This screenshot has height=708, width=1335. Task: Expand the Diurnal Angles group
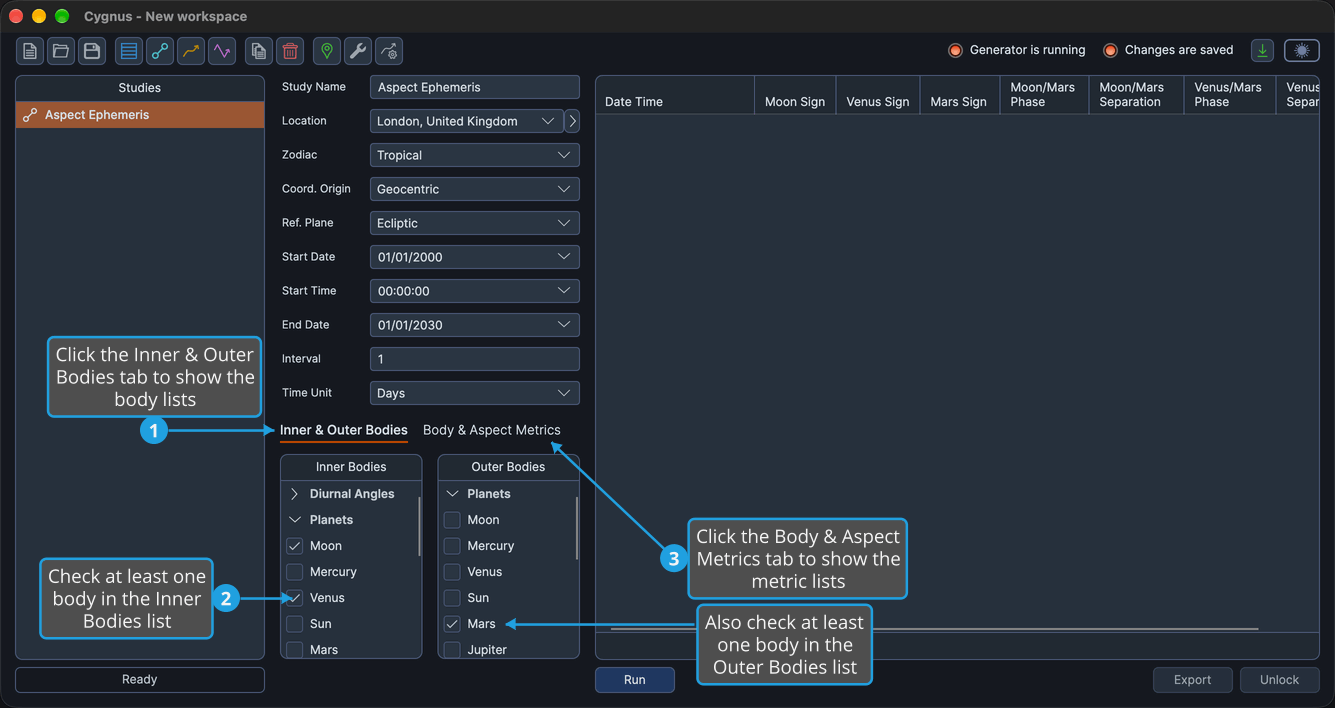click(x=295, y=494)
